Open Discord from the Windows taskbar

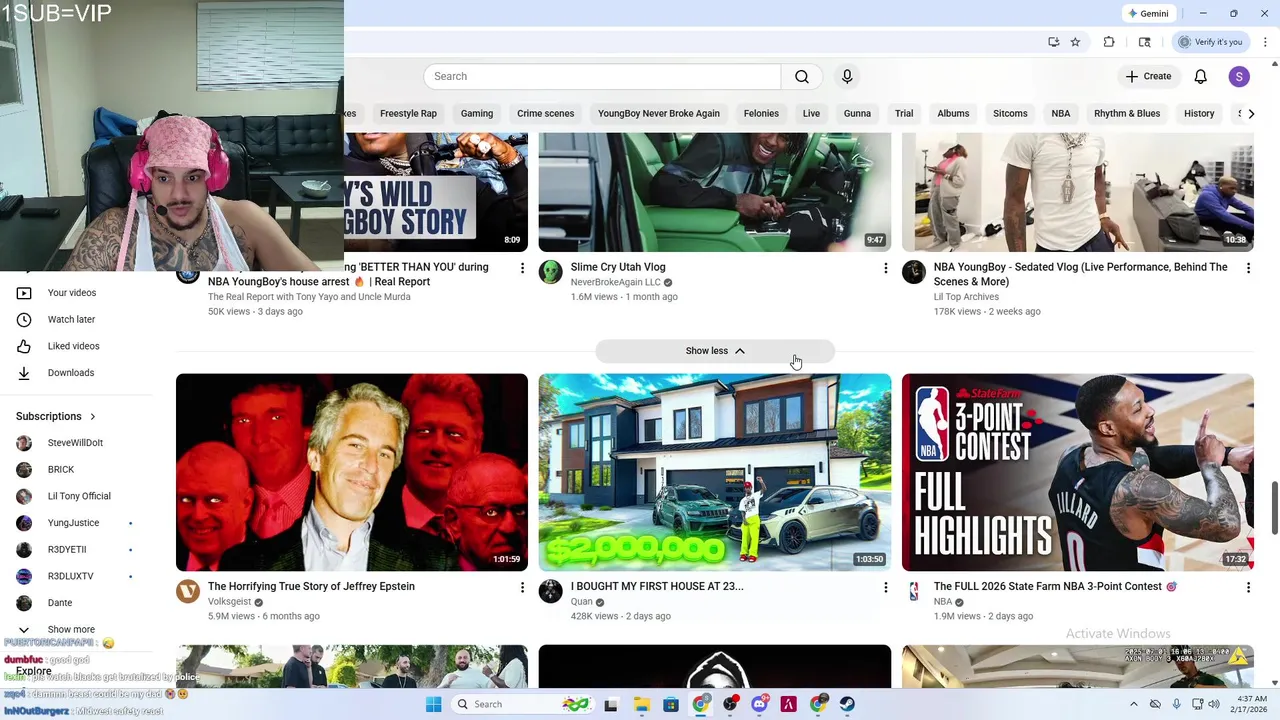[759, 704]
